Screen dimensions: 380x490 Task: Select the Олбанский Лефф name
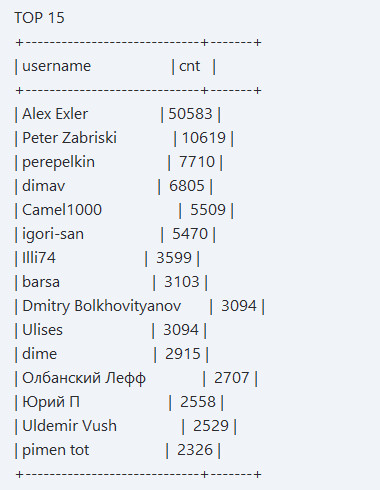(x=84, y=378)
